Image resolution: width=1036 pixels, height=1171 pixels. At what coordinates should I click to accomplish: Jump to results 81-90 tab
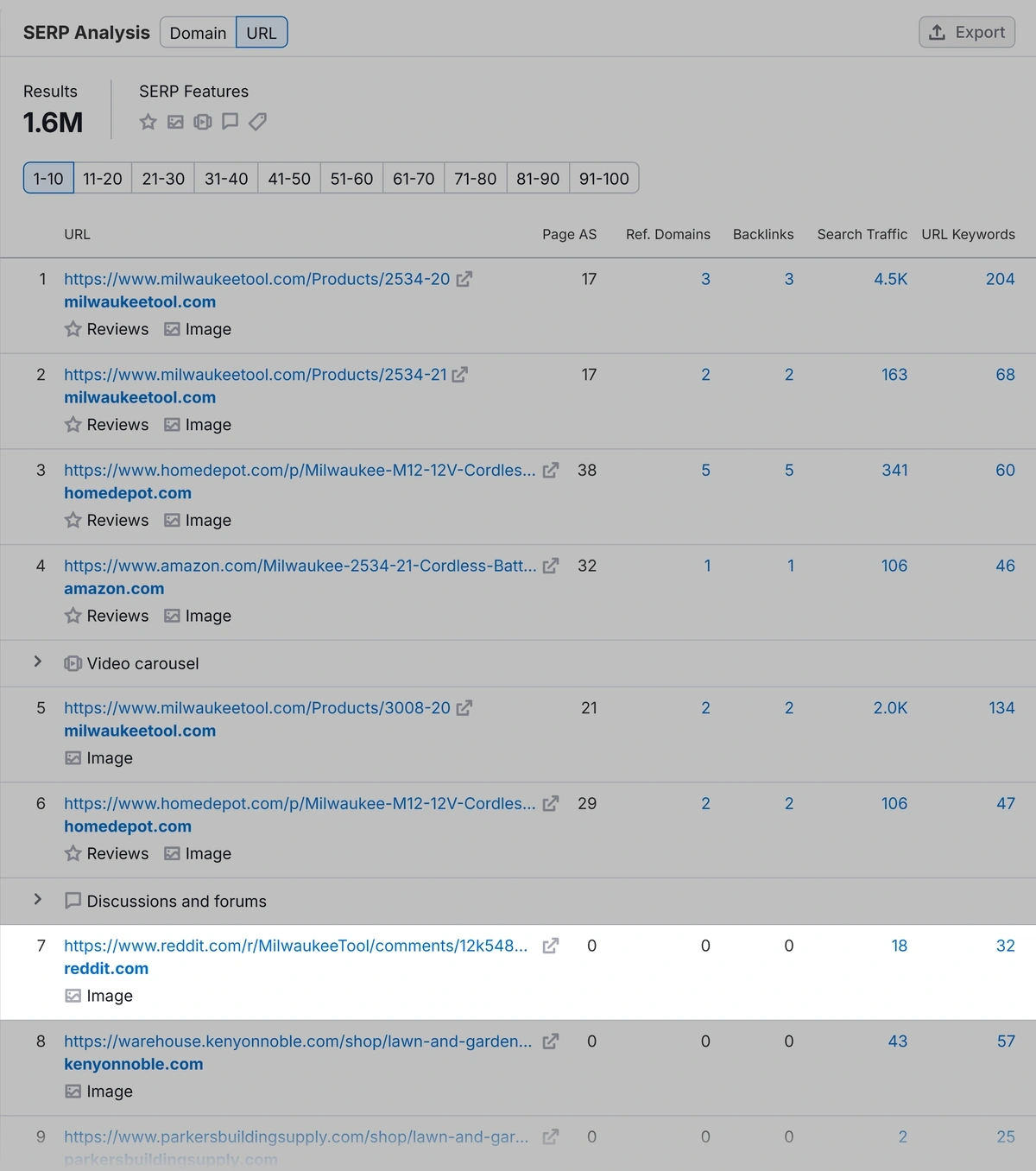[x=538, y=178]
